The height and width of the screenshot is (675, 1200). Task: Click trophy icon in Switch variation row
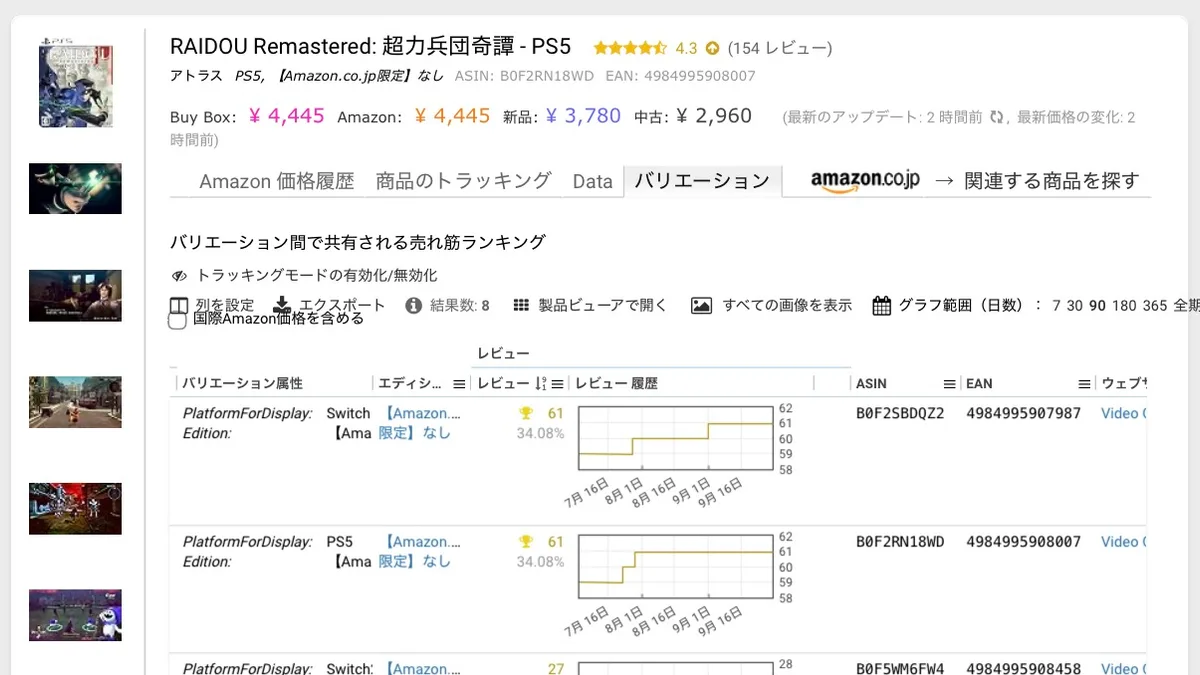526,413
